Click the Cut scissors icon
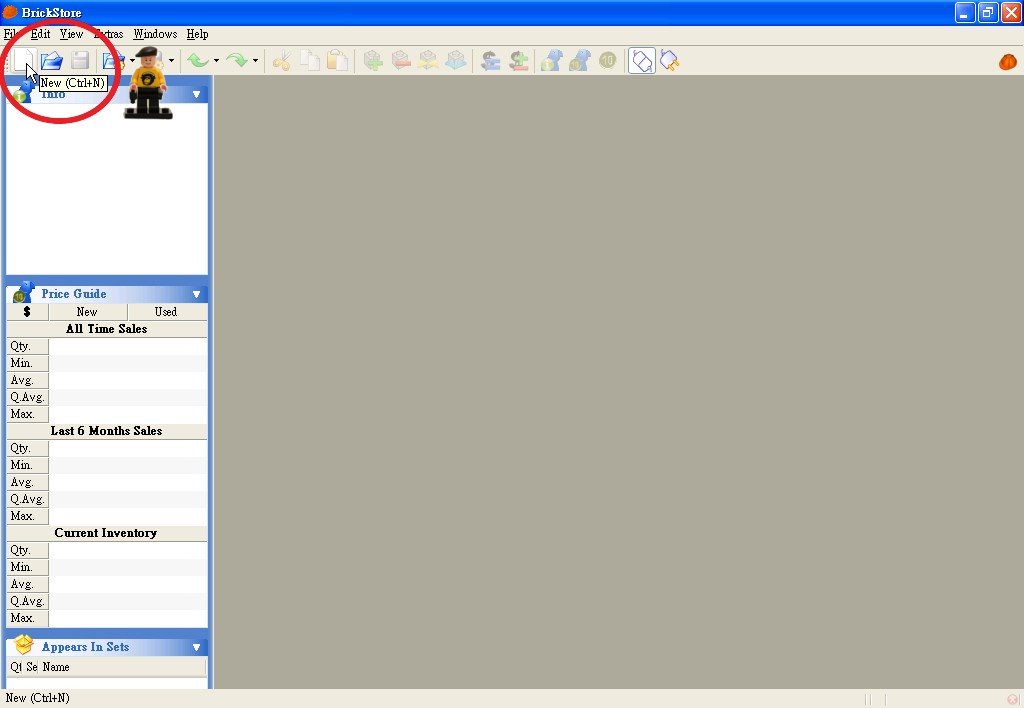The width and height of the screenshot is (1024, 708). [x=281, y=61]
